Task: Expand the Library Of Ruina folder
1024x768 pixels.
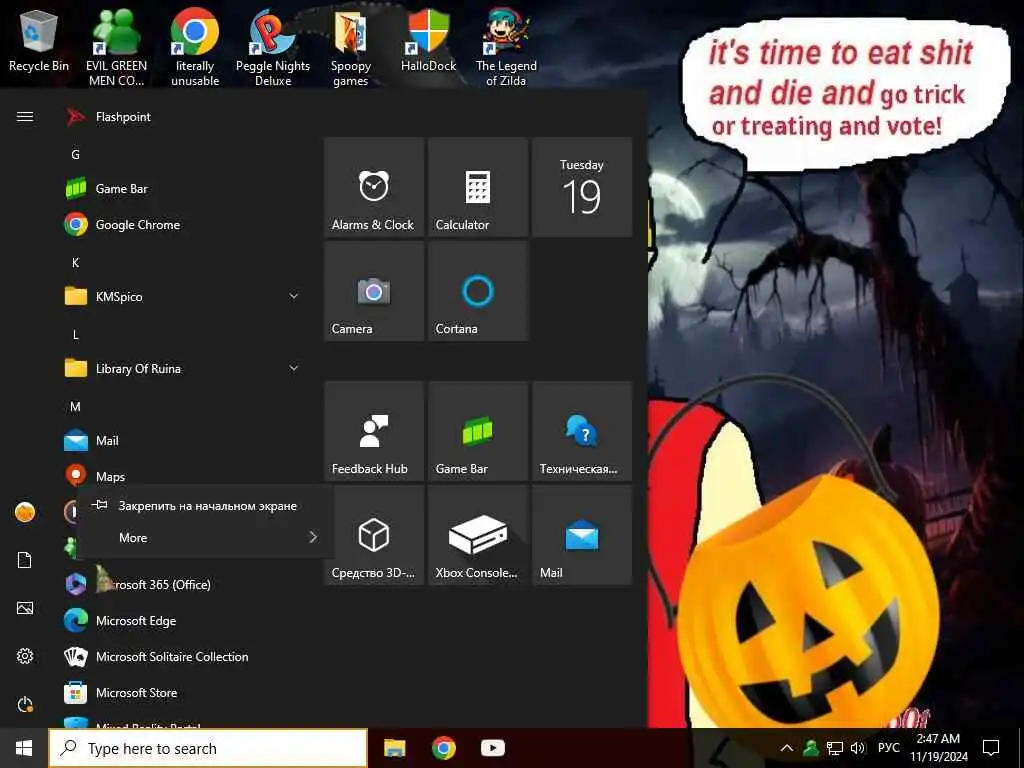Action: click(182, 368)
